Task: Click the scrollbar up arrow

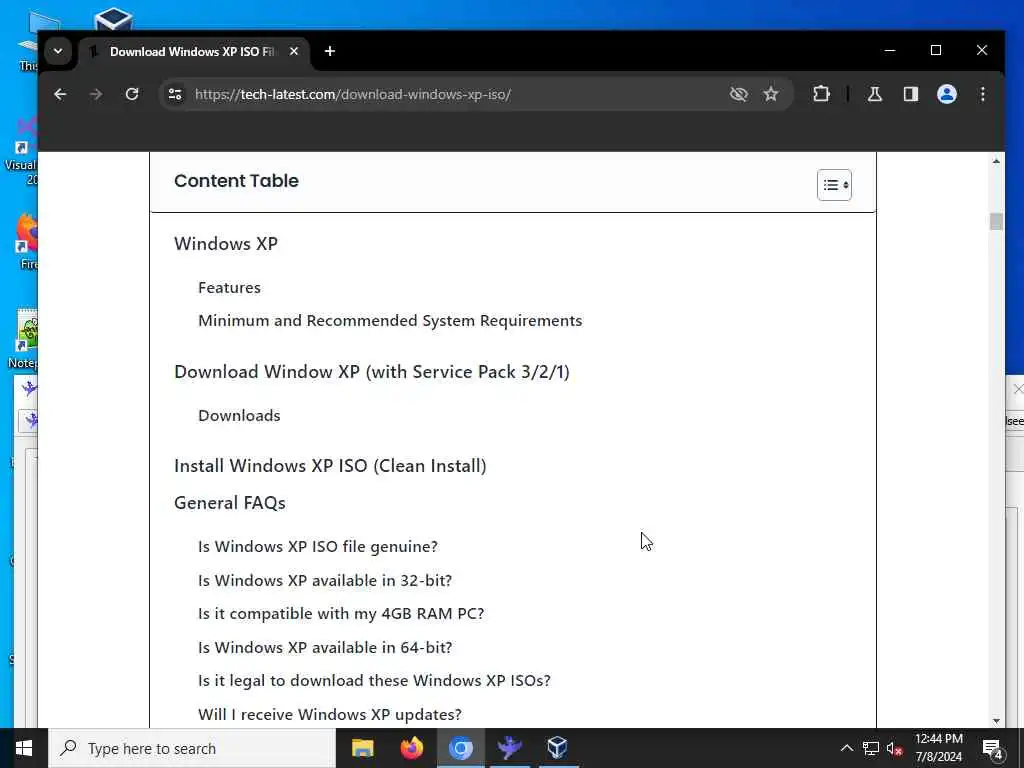Action: [x=996, y=161]
